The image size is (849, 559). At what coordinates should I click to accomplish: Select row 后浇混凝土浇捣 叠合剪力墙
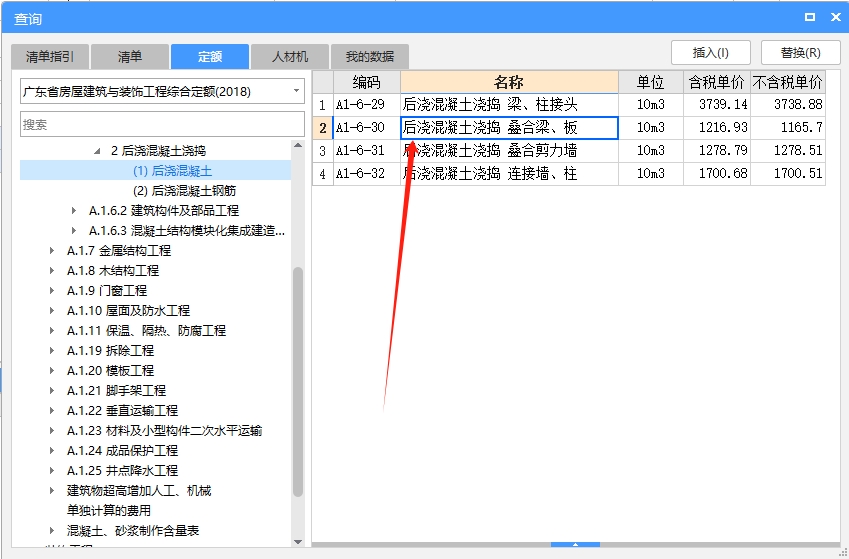pyautogui.click(x=509, y=151)
